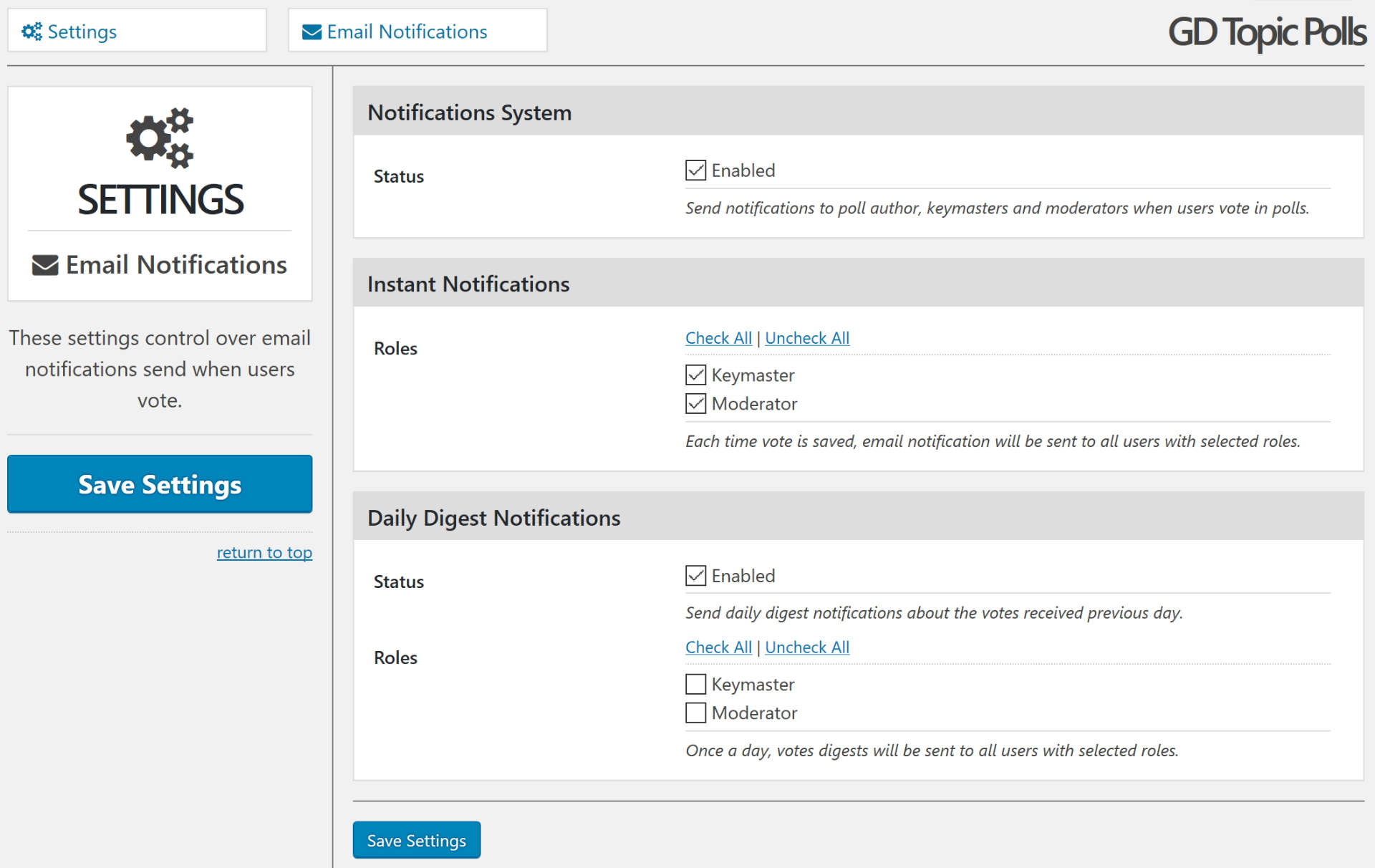Toggle Daily Digest Enabled checkbox
This screenshot has width=1375, height=868.
[695, 576]
